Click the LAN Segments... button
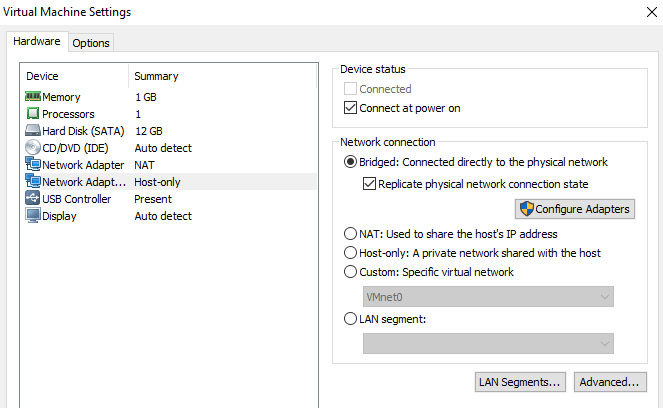The width and height of the screenshot is (663, 408). click(x=519, y=382)
